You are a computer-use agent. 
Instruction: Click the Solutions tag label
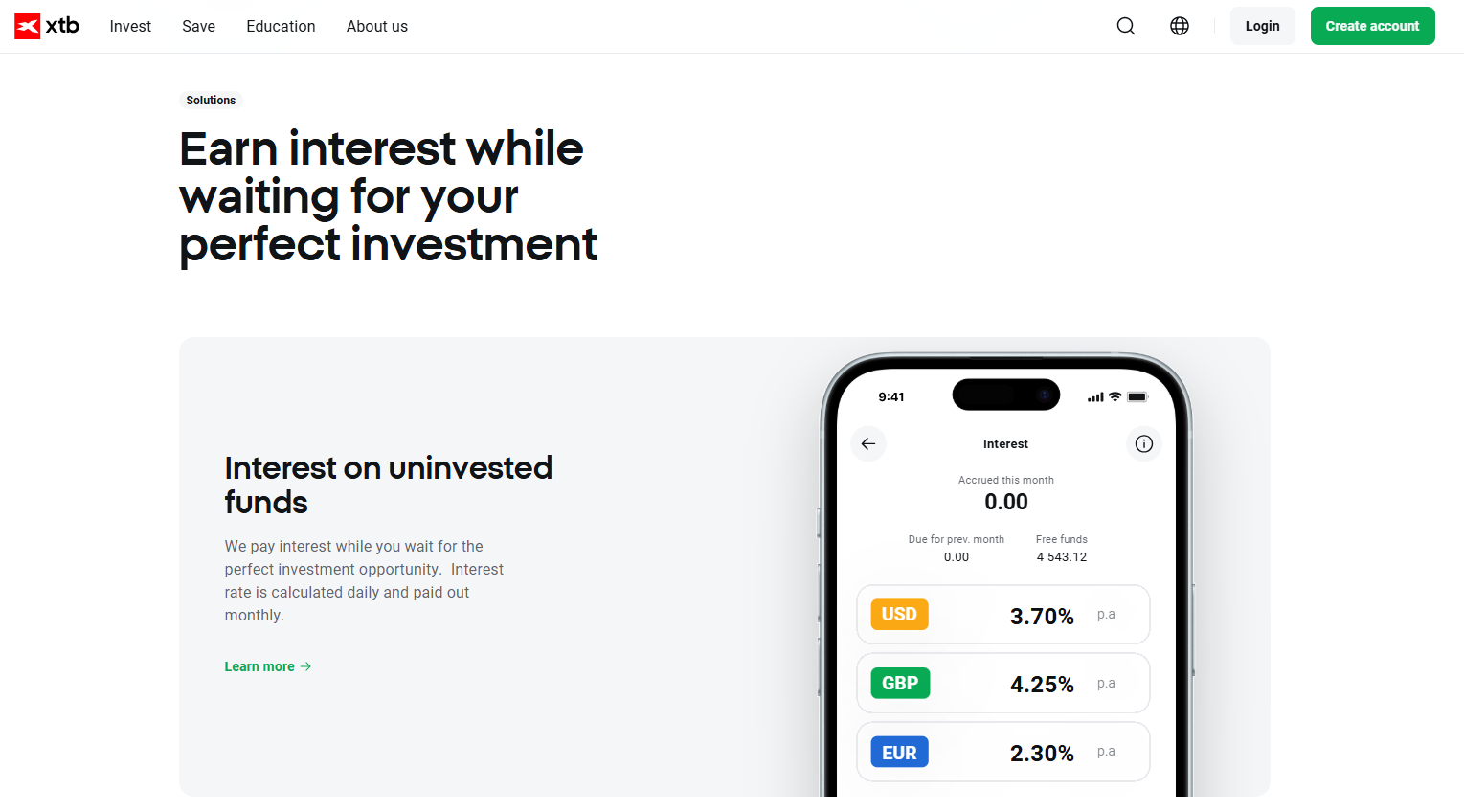(x=211, y=101)
